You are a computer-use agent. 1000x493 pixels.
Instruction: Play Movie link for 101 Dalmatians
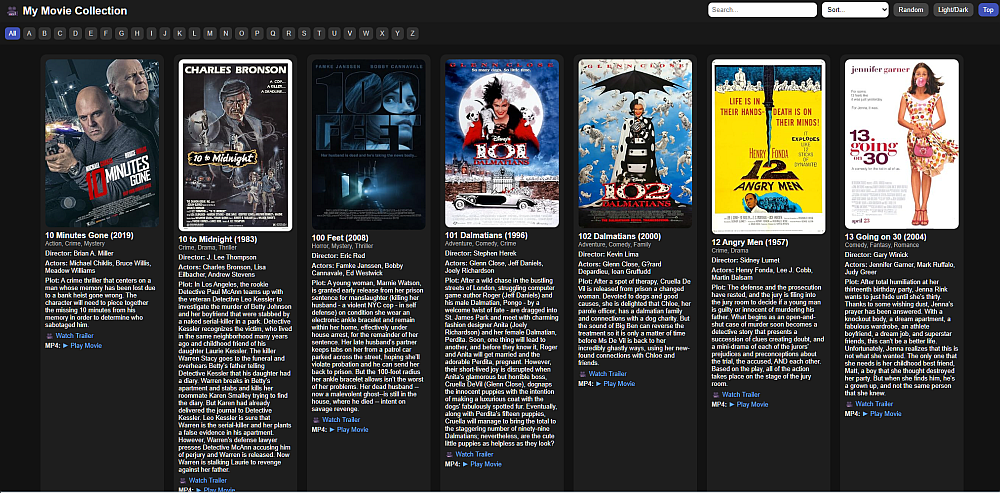[x=482, y=464]
